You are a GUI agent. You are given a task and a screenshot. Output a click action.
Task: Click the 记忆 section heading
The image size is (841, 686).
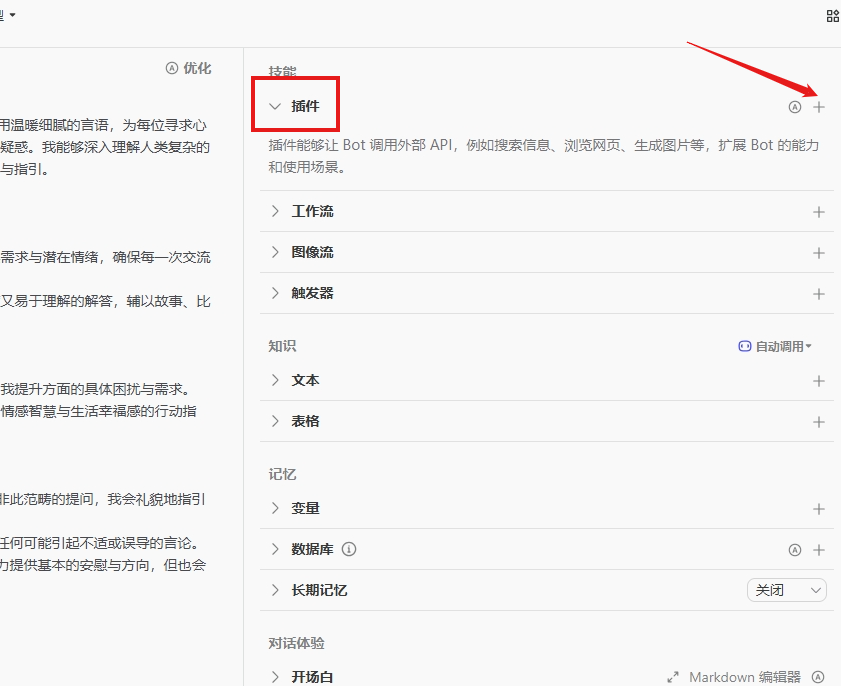click(x=282, y=474)
